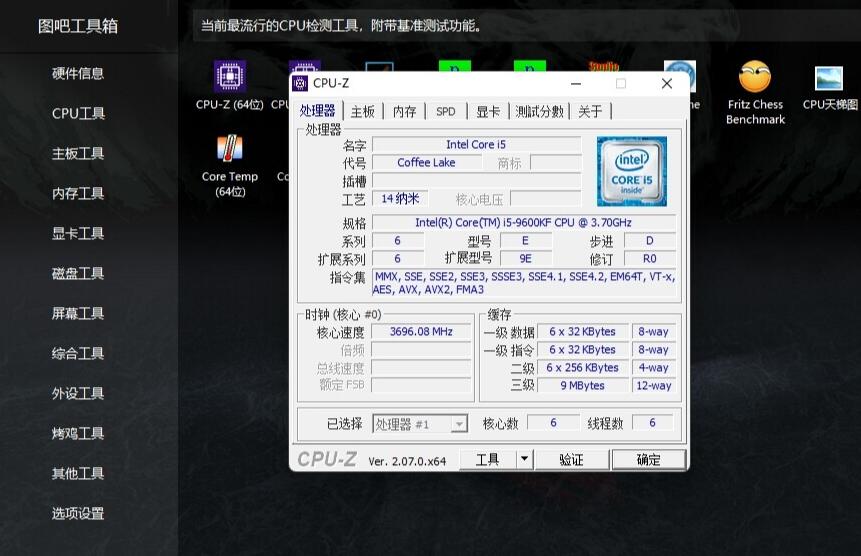Viewport: 861px width, 556px height.
Task: Select 显卡工具 in sidebar
Action: pyautogui.click(x=78, y=234)
